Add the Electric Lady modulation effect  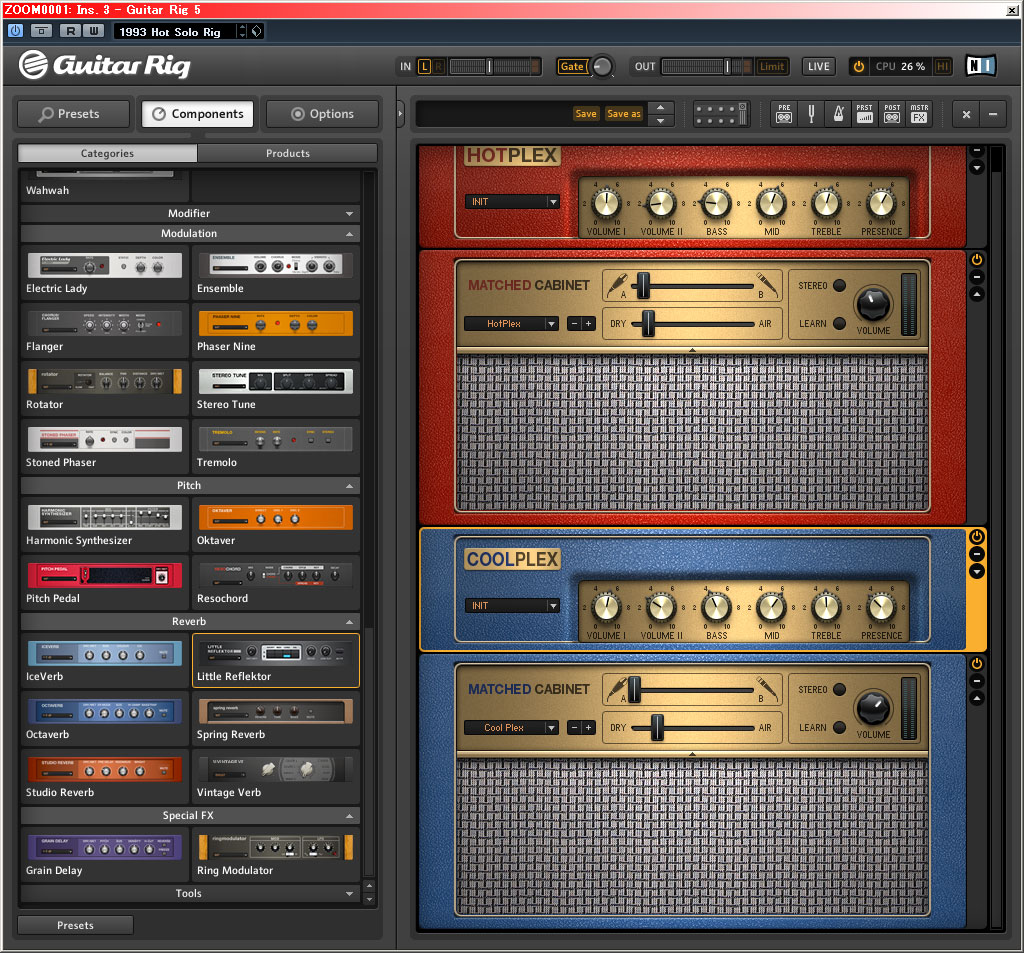(104, 273)
